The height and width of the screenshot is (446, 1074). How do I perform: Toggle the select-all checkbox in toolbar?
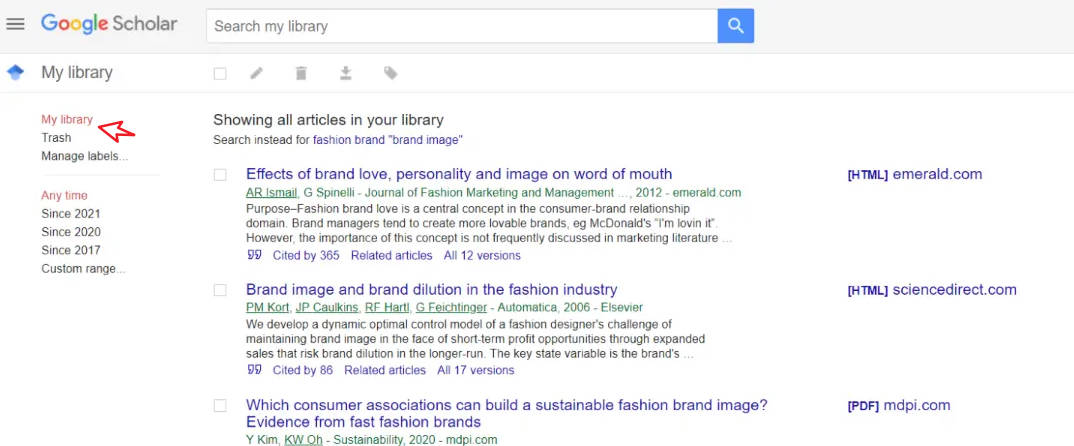(220, 73)
